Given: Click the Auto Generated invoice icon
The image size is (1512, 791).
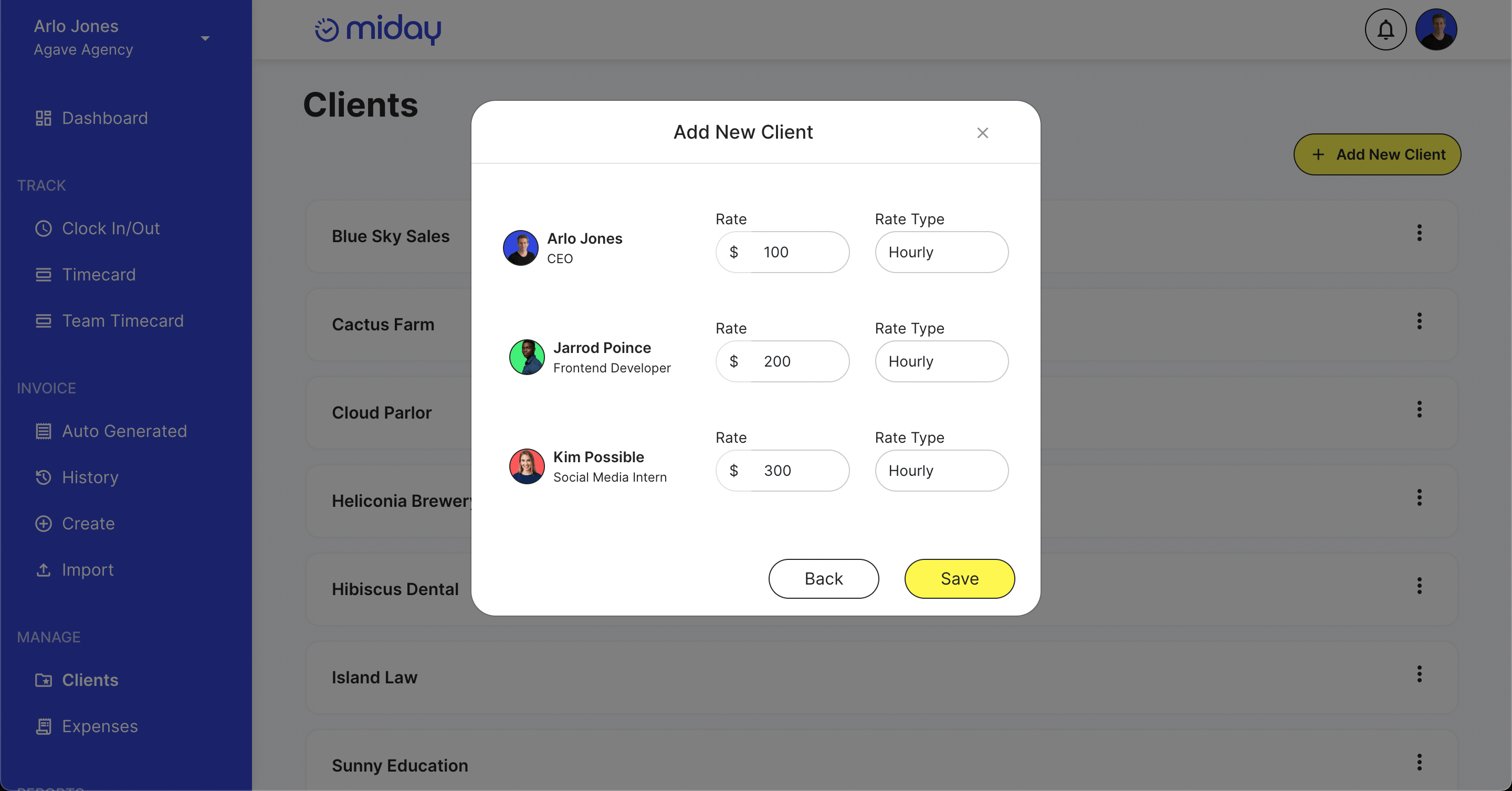Looking at the screenshot, I should tap(43, 431).
